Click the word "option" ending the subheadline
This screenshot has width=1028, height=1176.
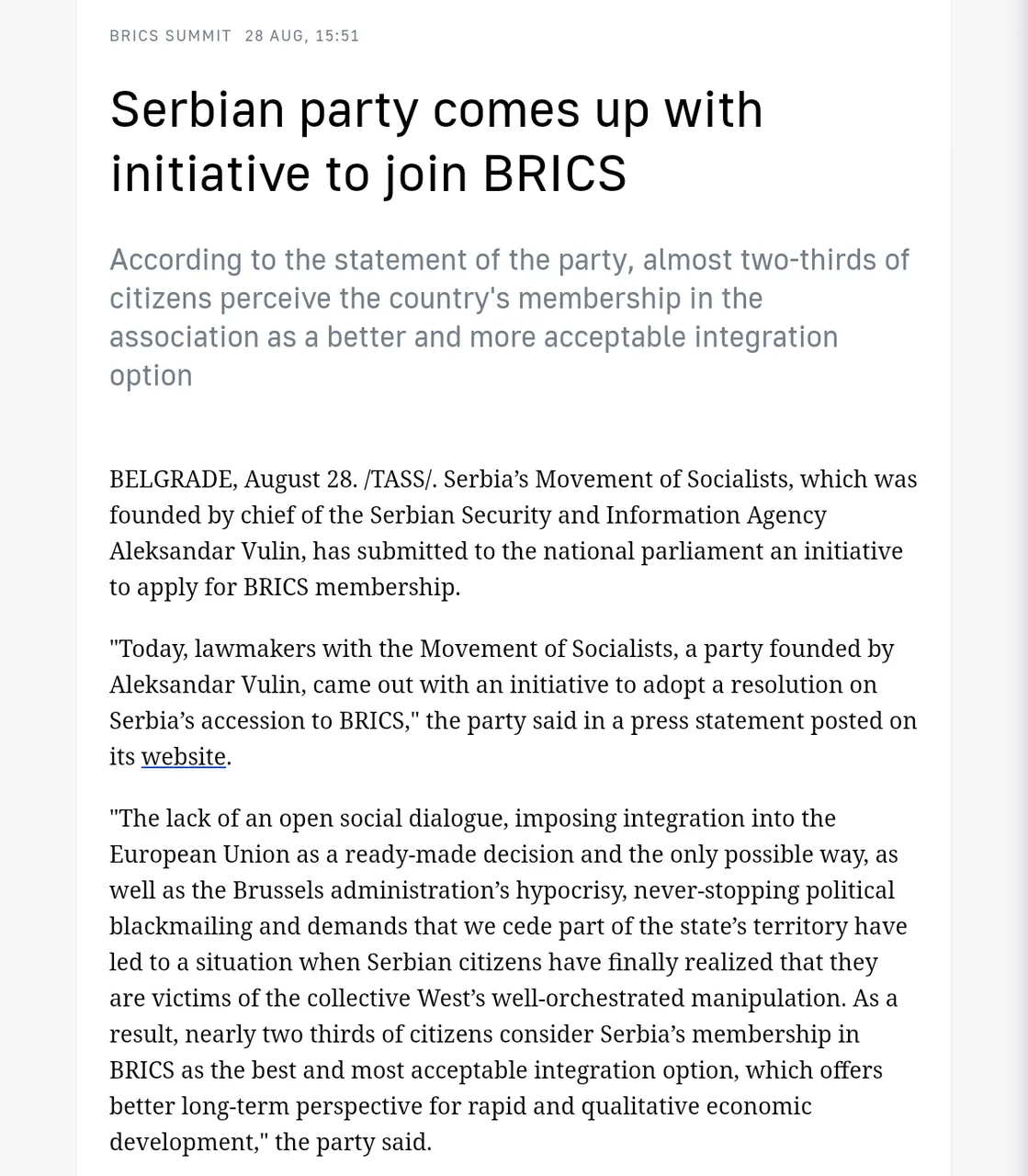pos(151,375)
